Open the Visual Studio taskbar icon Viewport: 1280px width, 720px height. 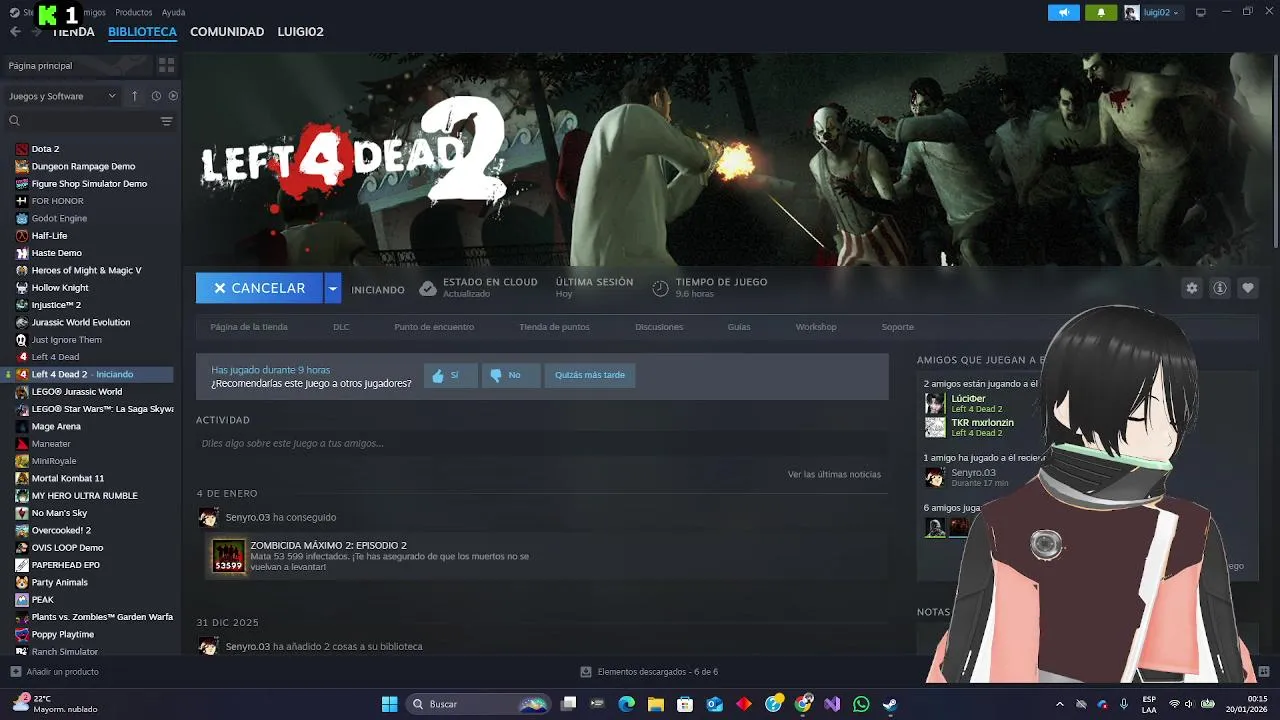point(832,704)
